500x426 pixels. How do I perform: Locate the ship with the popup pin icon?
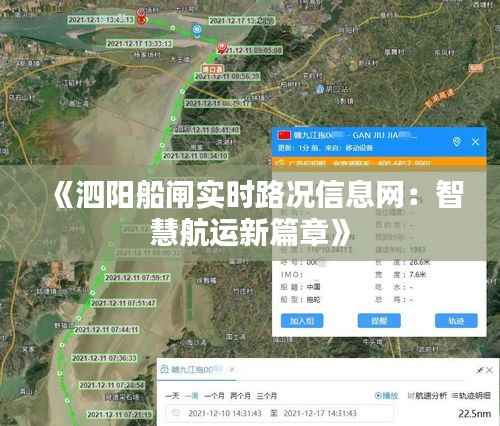click(x=457, y=142)
